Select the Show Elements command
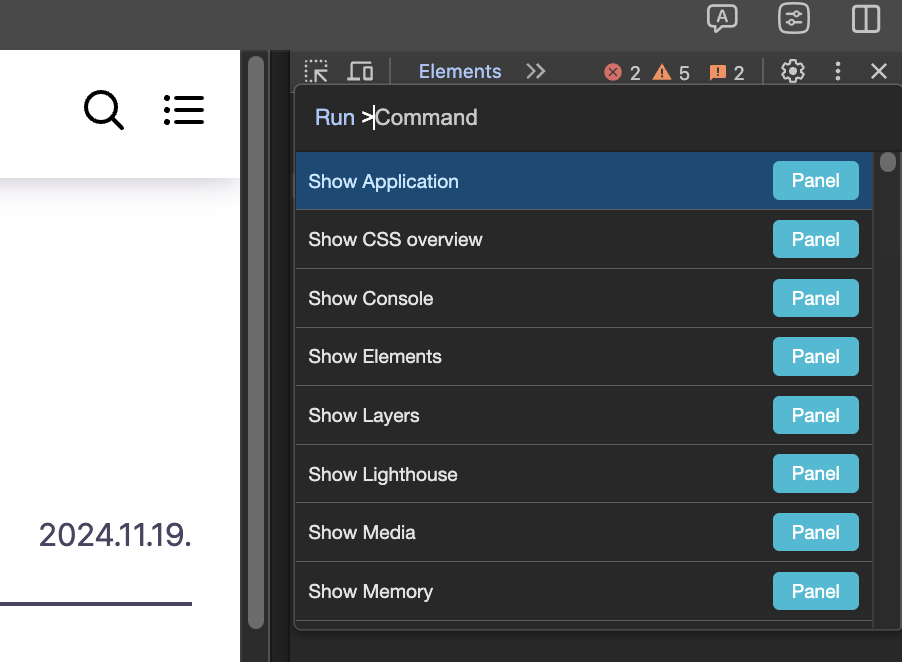 pyautogui.click(x=584, y=357)
